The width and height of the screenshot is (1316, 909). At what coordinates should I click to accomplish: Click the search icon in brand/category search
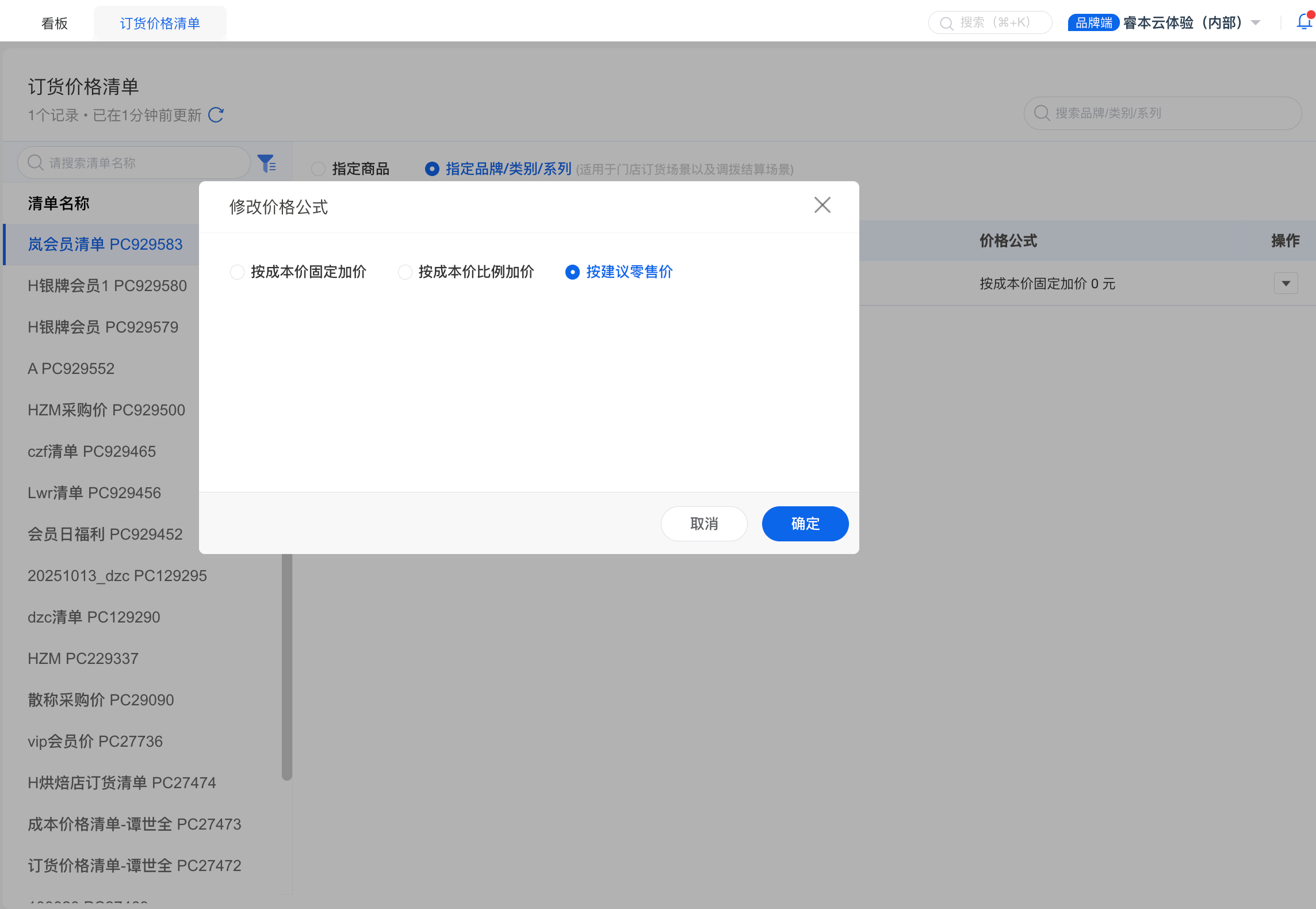coord(1042,113)
